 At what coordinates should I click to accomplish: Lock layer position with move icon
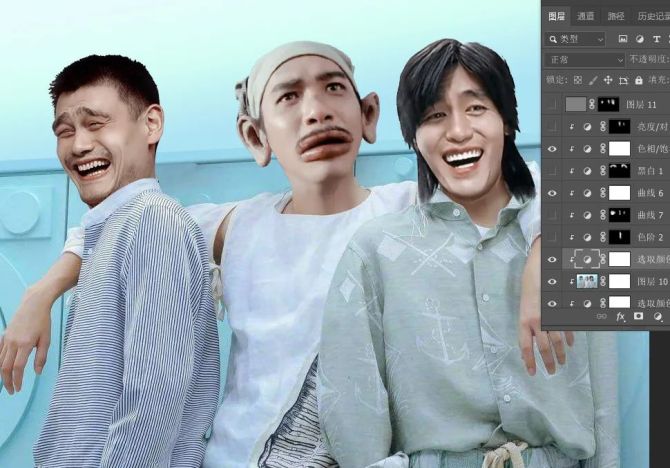[x=607, y=80]
